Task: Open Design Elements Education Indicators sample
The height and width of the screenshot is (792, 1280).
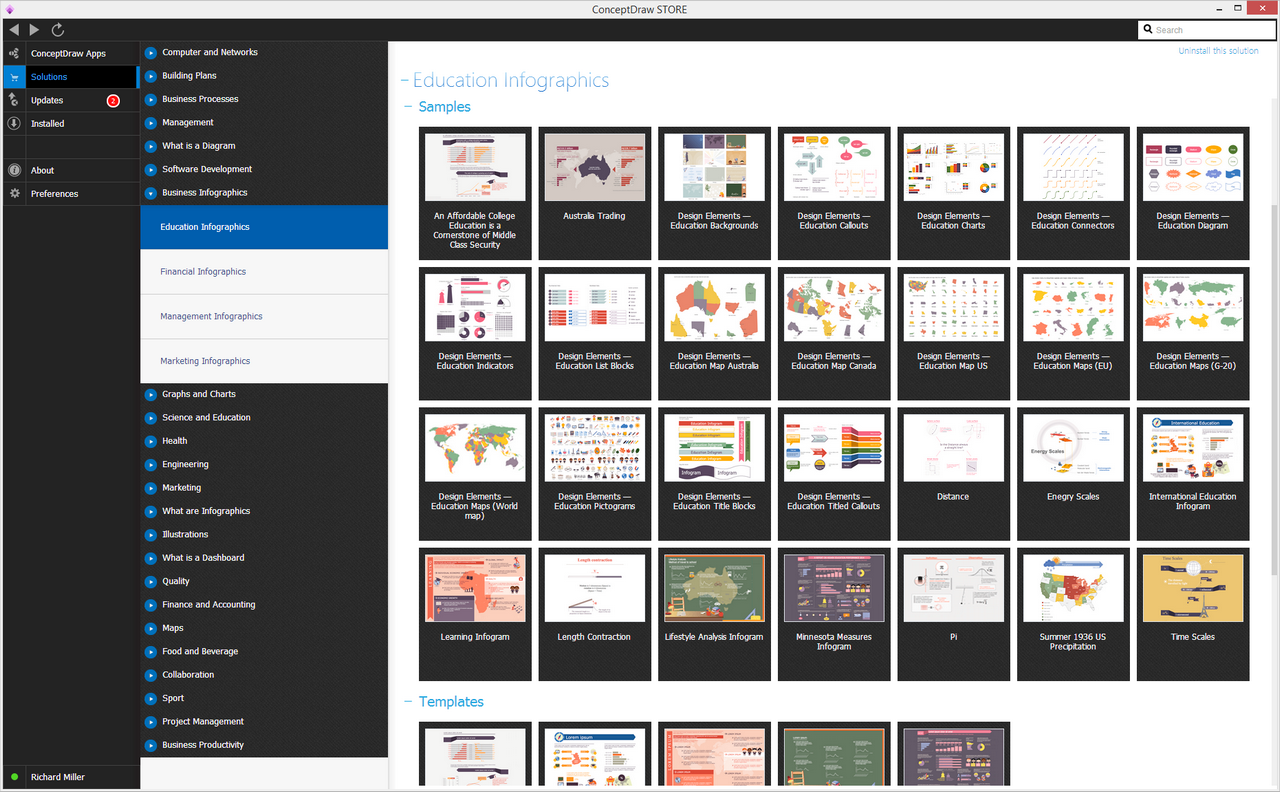Action: (475, 334)
